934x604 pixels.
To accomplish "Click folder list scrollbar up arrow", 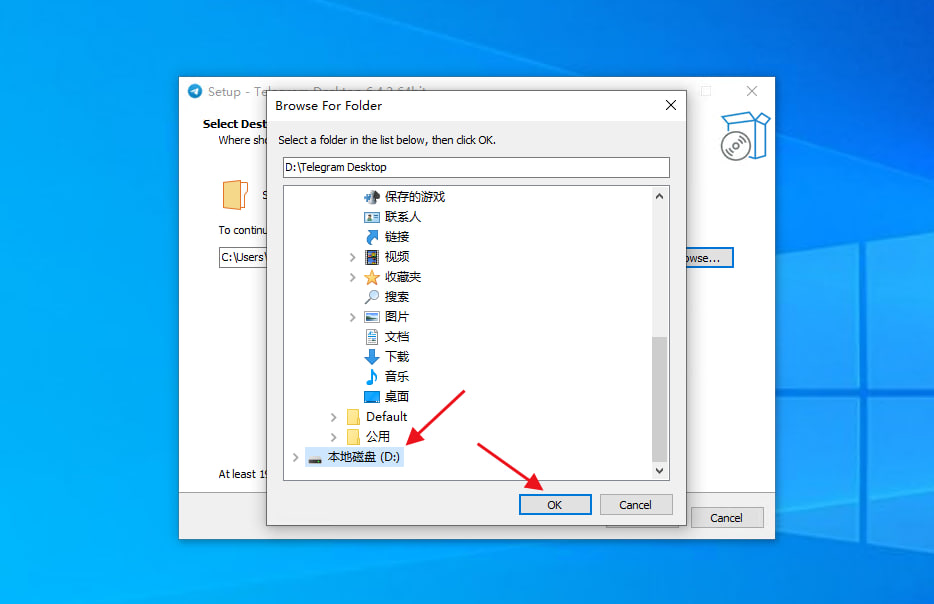I will coord(659,197).
